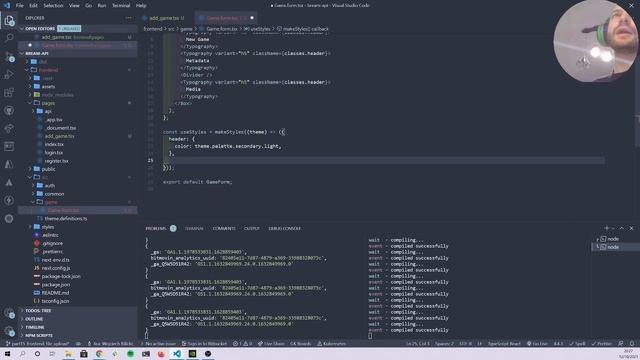Switch to the OUTPUT panel tab
The height and width of the screenshot is (360, 640).
coord(252,228)
